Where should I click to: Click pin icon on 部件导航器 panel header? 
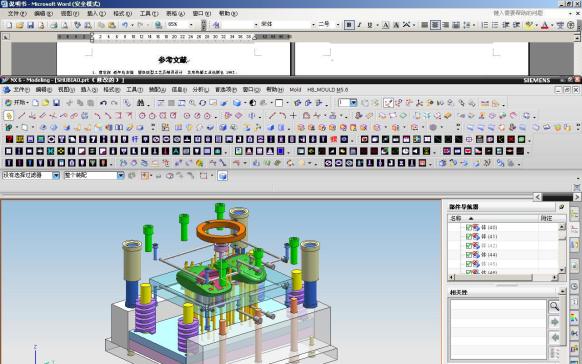(x=562, y=207)
